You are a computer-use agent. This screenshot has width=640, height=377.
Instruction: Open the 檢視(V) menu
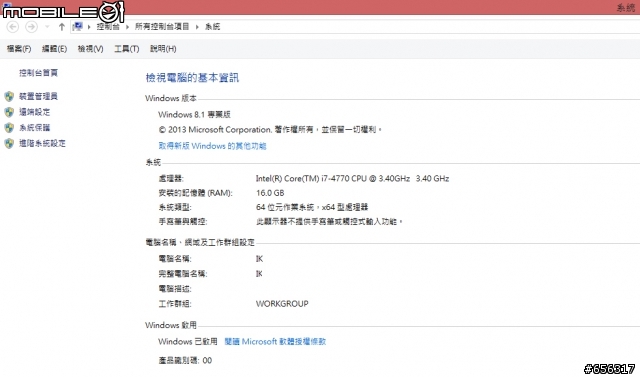90,49
